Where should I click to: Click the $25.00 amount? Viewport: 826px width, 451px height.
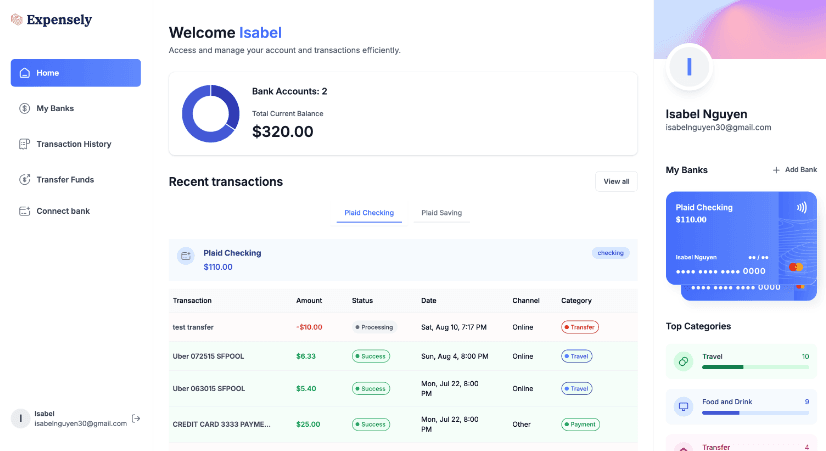[308, 424]
